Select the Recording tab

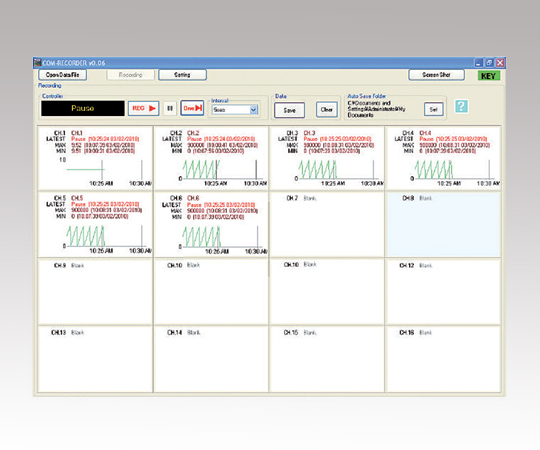[x=131, y=75]
